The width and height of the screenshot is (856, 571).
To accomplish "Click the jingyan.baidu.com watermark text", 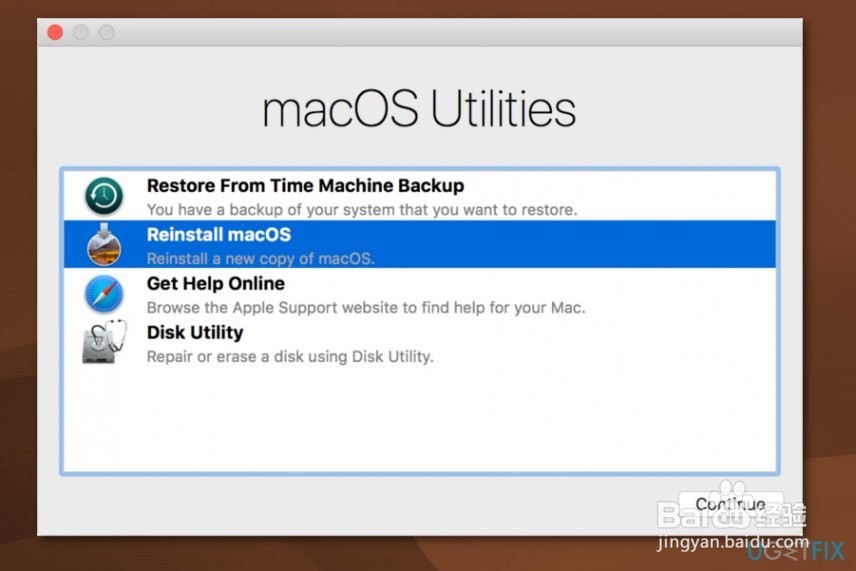I will (733, 543).
